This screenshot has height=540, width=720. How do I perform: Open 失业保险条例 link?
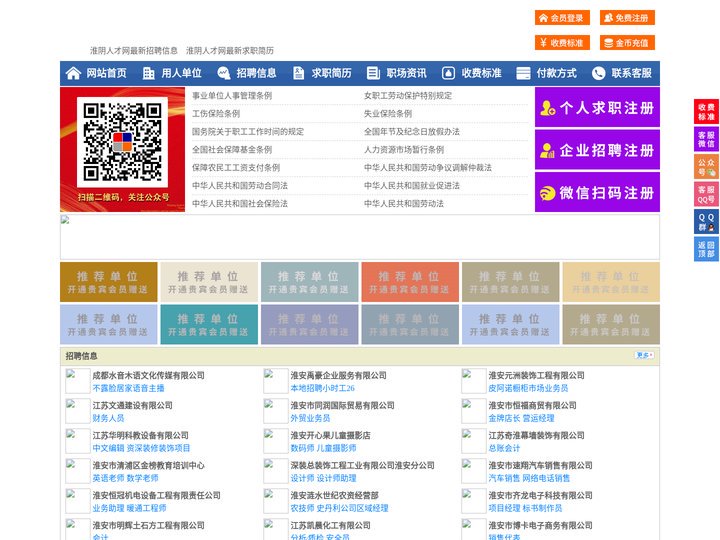388,113
